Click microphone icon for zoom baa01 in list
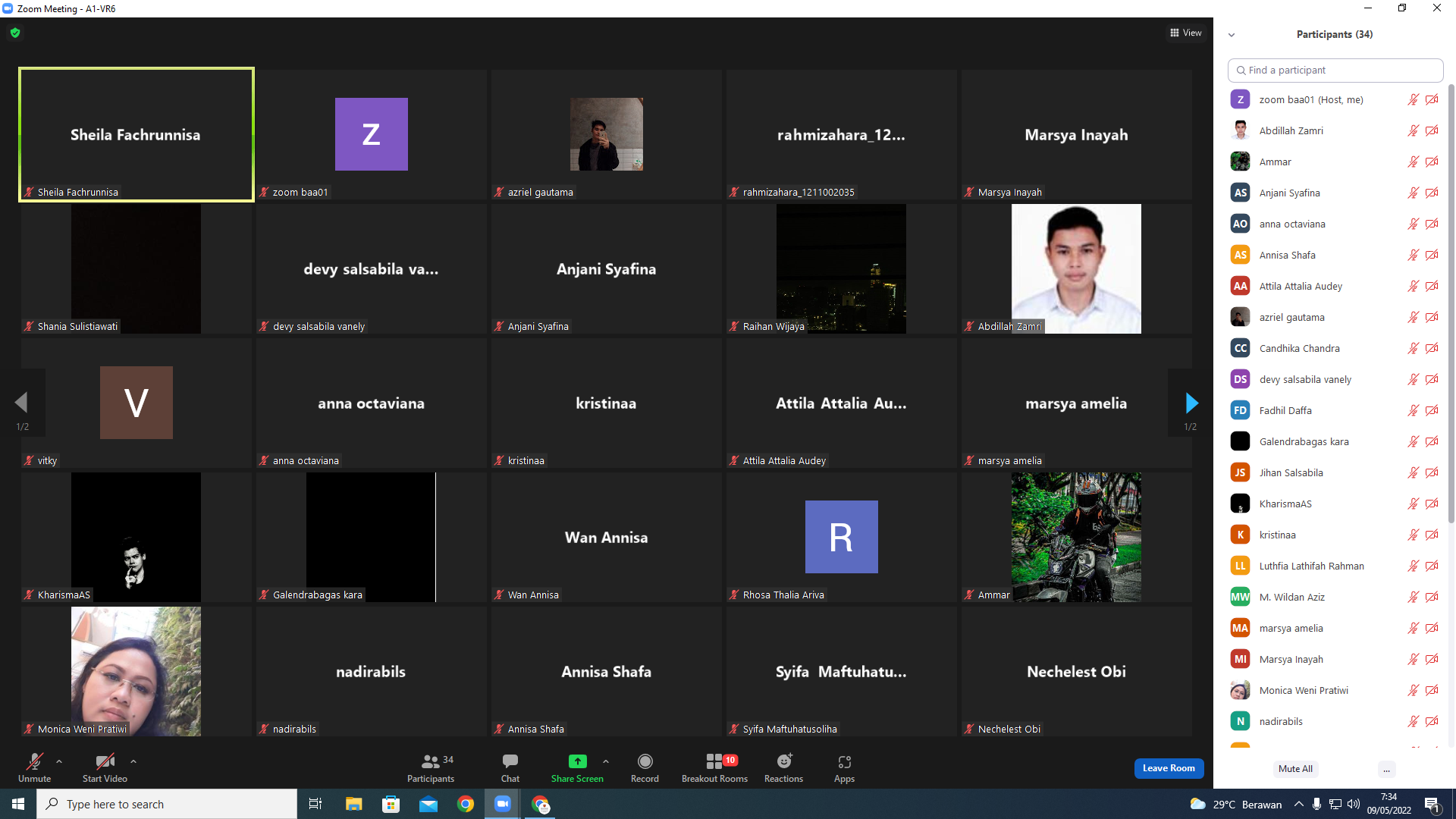This screenshot has height=819, width=1456. (1413, 99)
